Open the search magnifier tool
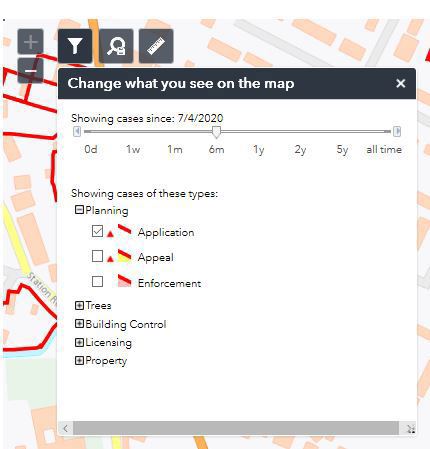The height and width of the screenshot is (449, 430). [116, 46]
